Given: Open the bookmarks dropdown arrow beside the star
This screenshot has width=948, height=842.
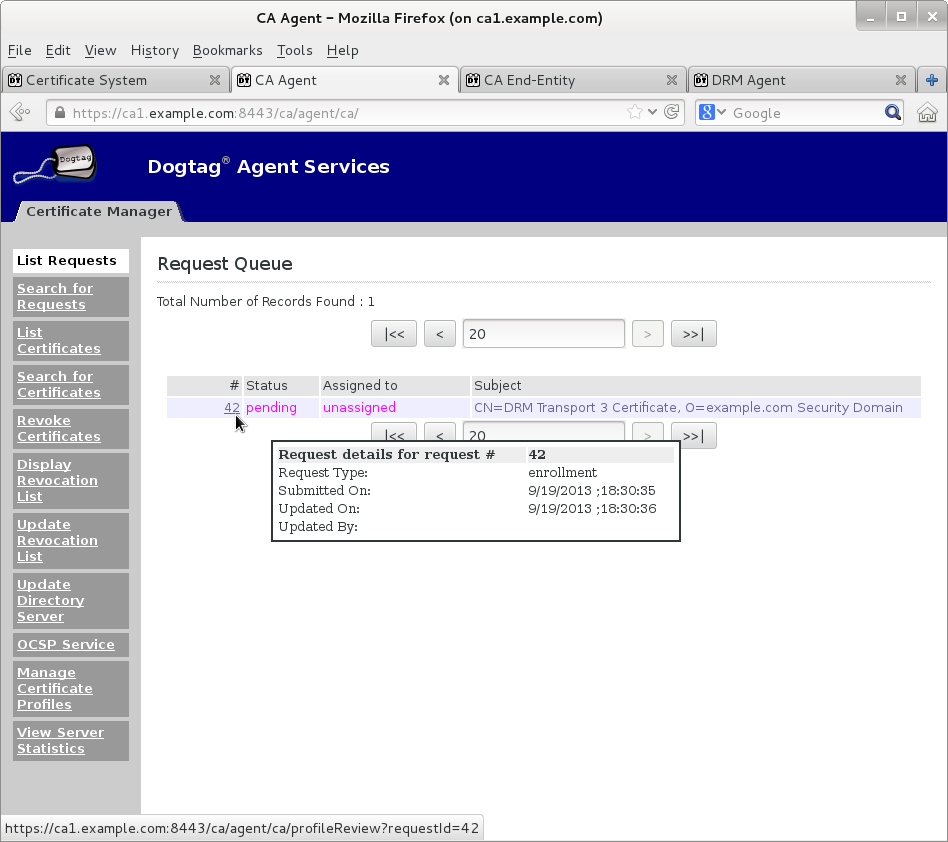Looking at the screenshot, I should tap(652, 112).
